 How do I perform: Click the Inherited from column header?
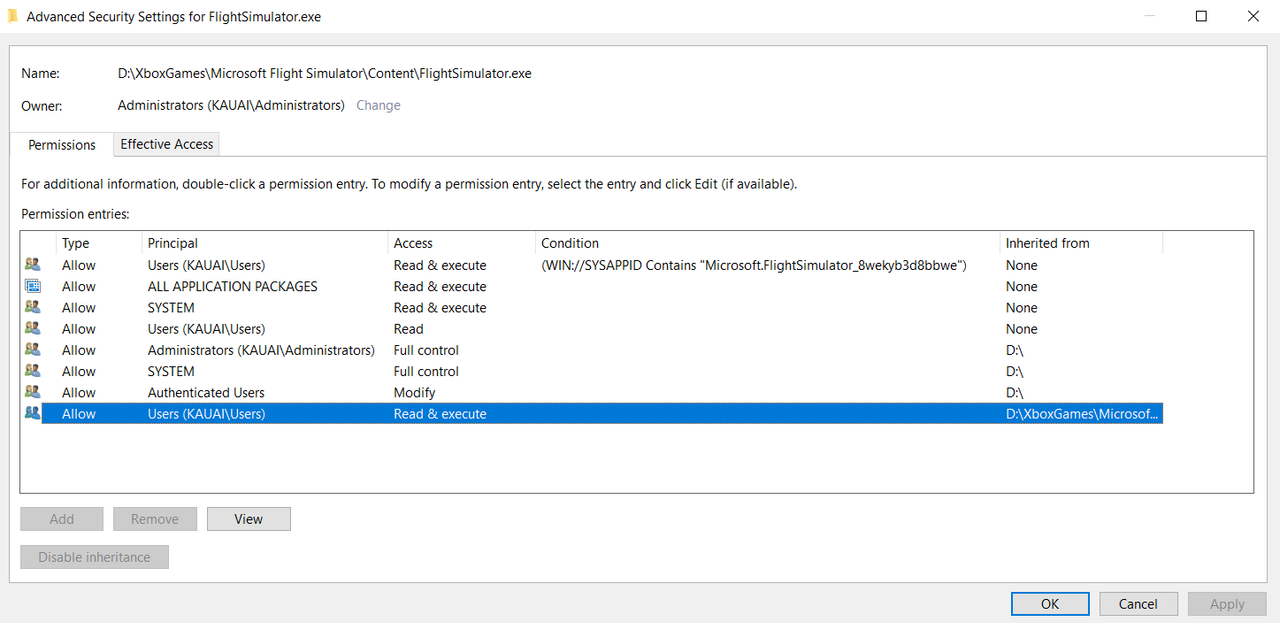[1082, 243]
